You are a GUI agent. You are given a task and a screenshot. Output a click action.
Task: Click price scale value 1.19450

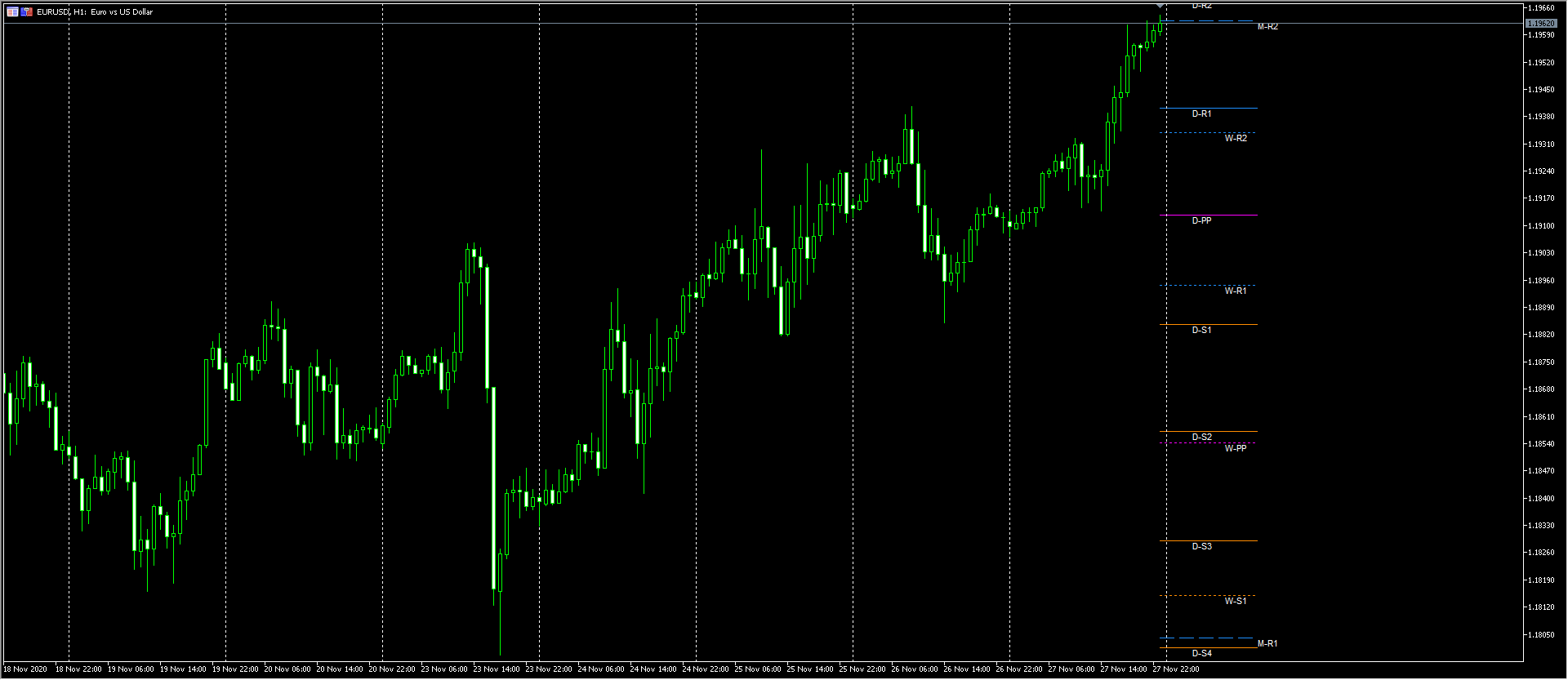[x=1541, y=90]
